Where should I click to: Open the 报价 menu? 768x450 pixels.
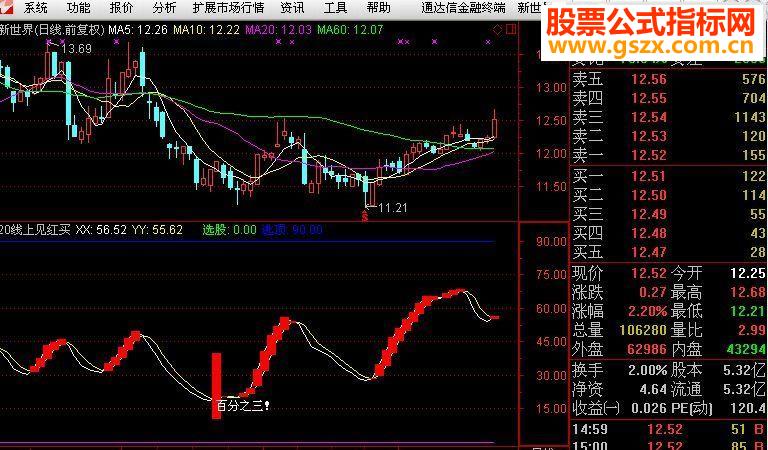pyautogui.click(x=121, y=7)
